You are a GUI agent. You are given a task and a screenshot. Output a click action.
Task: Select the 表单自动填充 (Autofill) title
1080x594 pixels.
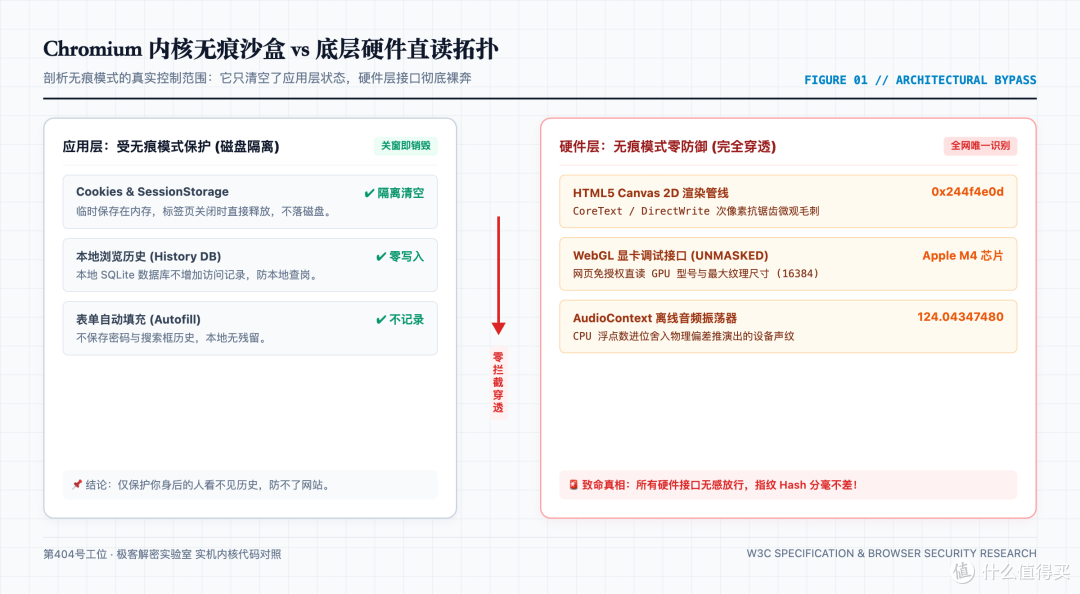[138, 319]
